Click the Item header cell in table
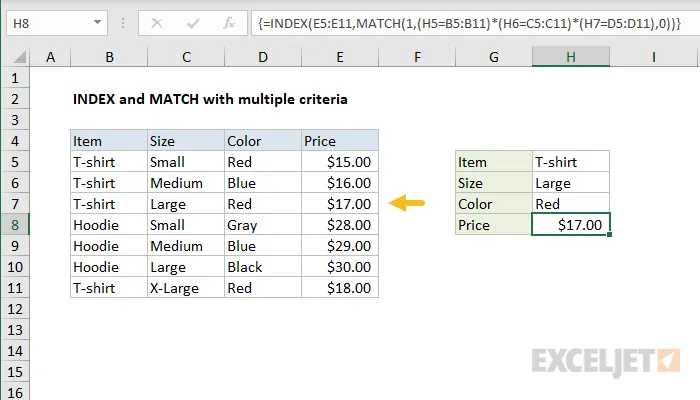This screenshot has width=700, height=400. [x=108, y=141]
